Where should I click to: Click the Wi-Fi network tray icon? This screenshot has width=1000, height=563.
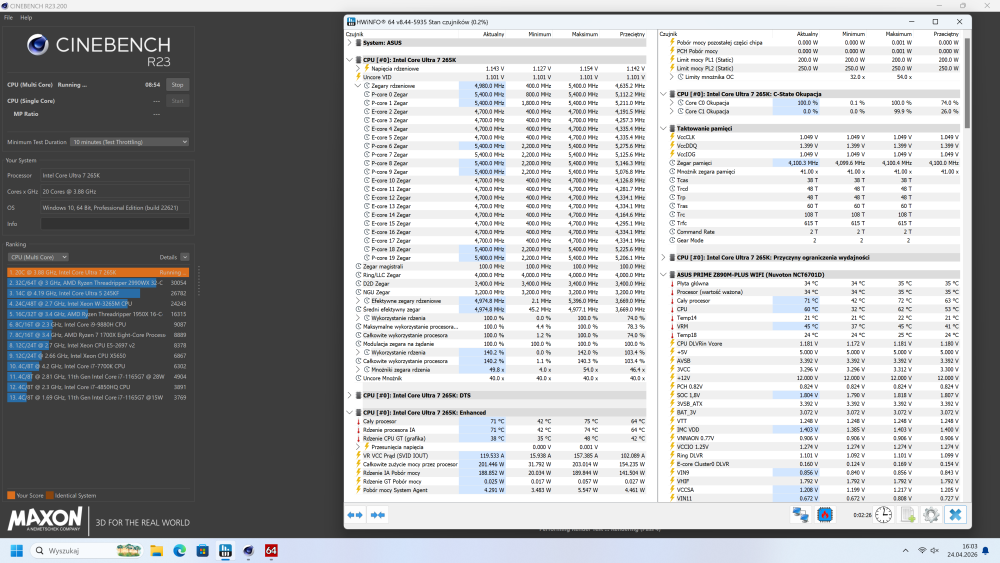click(x=922, y=550)
